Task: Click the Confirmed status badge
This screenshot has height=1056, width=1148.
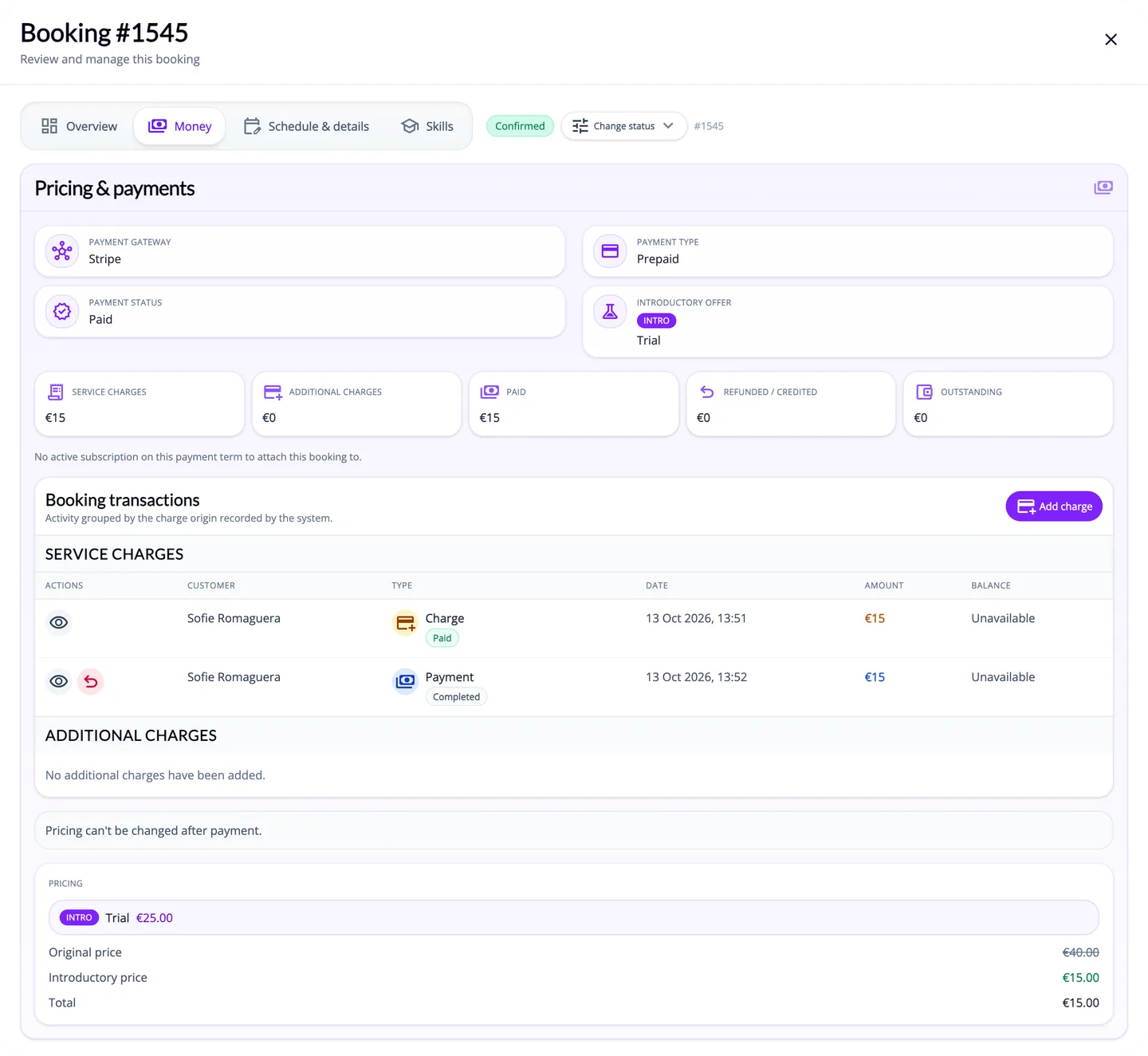Action: (520, 126)
